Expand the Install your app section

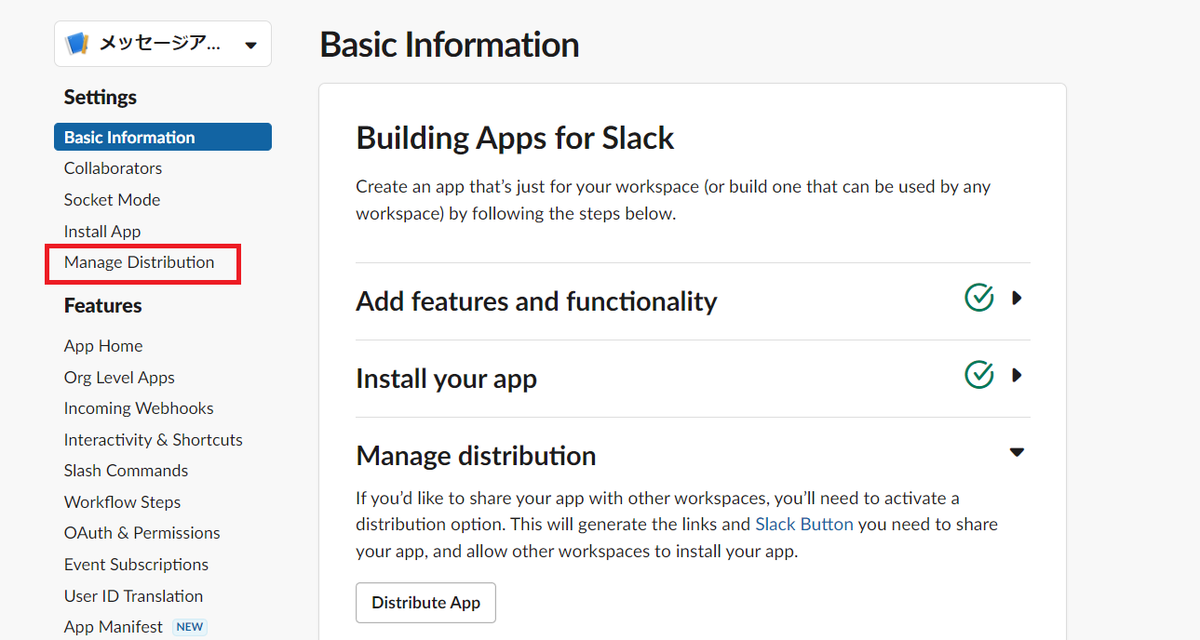1017,375
